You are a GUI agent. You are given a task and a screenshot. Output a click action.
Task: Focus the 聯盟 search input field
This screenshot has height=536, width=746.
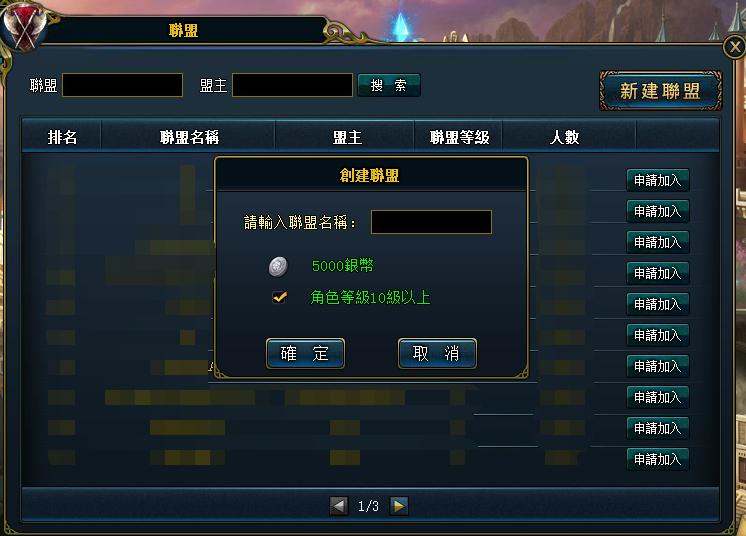pos(123,85)
